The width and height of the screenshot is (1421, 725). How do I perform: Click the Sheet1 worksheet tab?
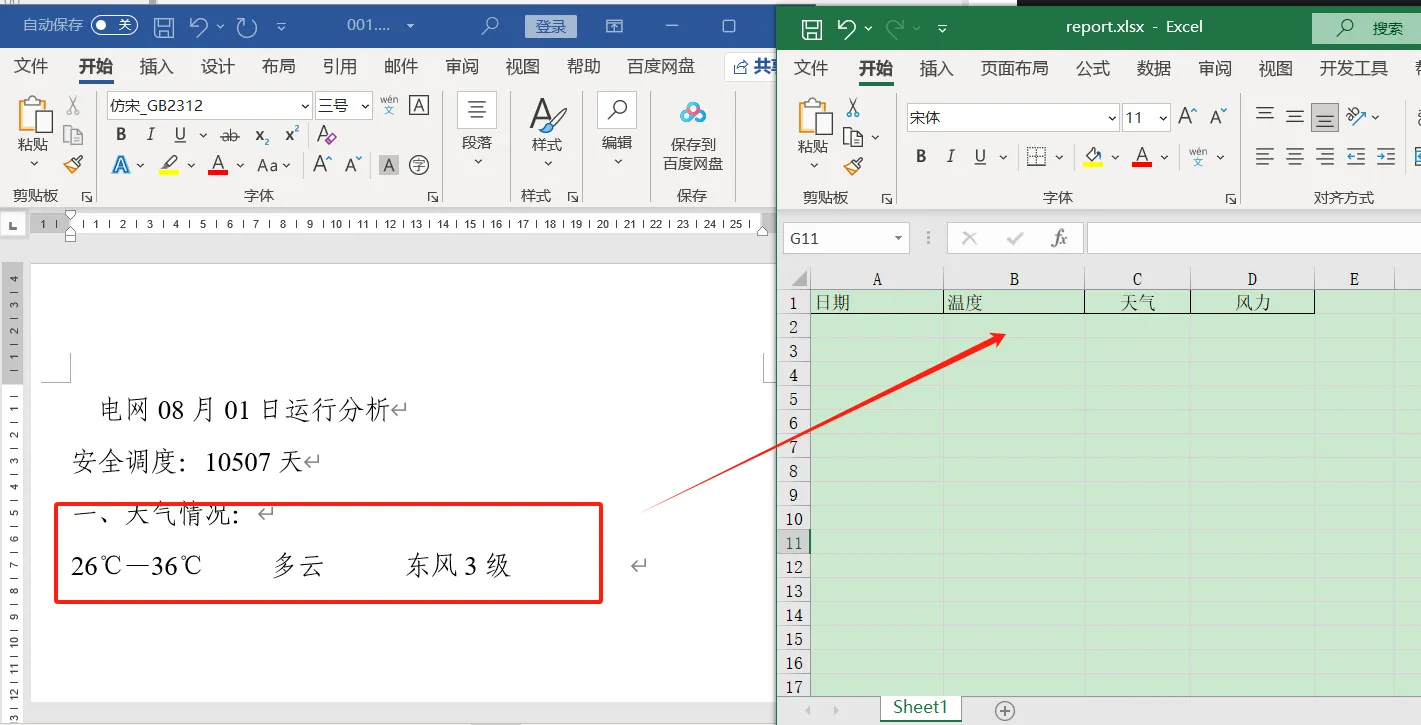(x=920, y=707)
